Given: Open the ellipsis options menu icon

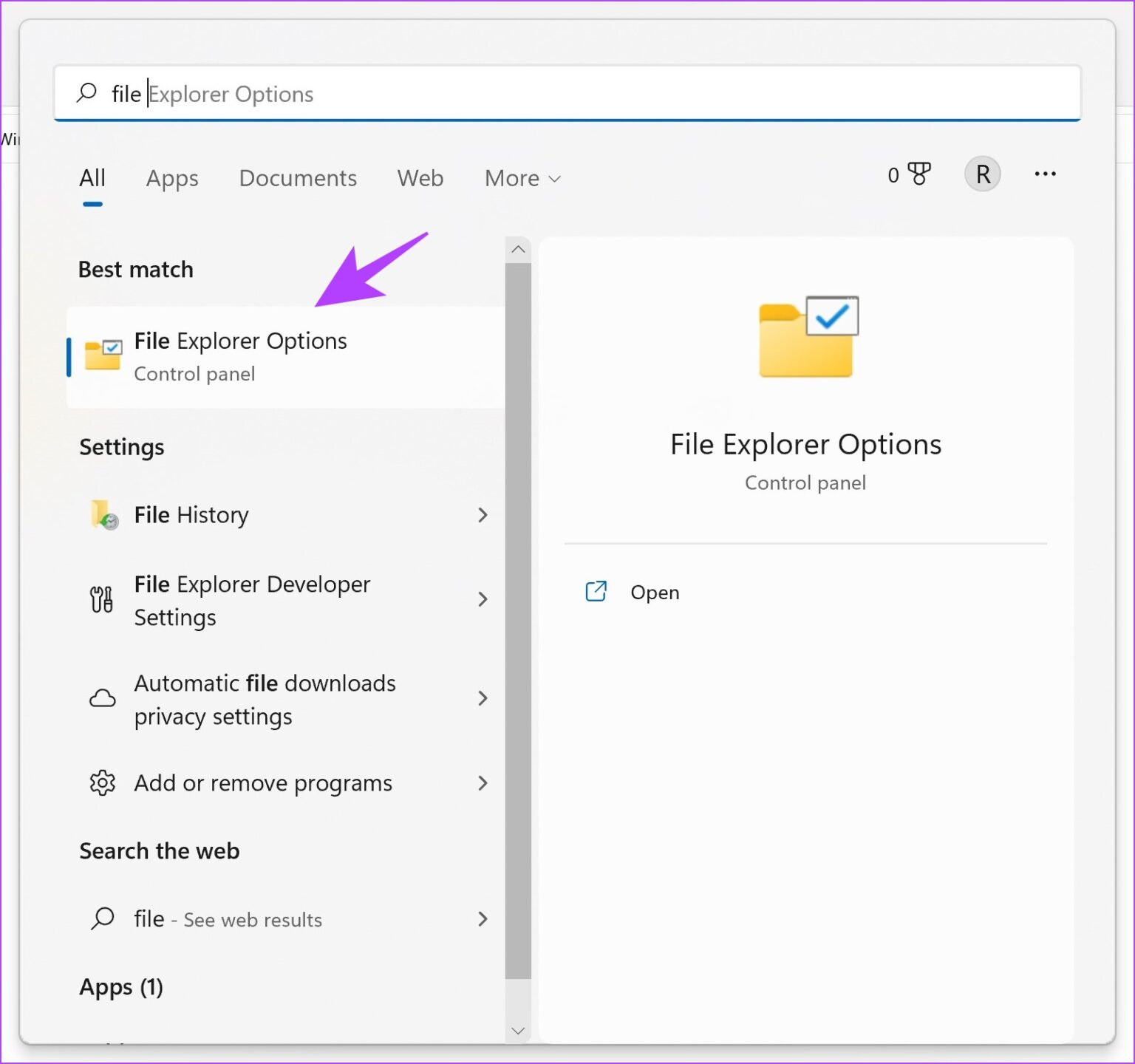Looking at the screenshot, I should click(x=1045, y=174).
